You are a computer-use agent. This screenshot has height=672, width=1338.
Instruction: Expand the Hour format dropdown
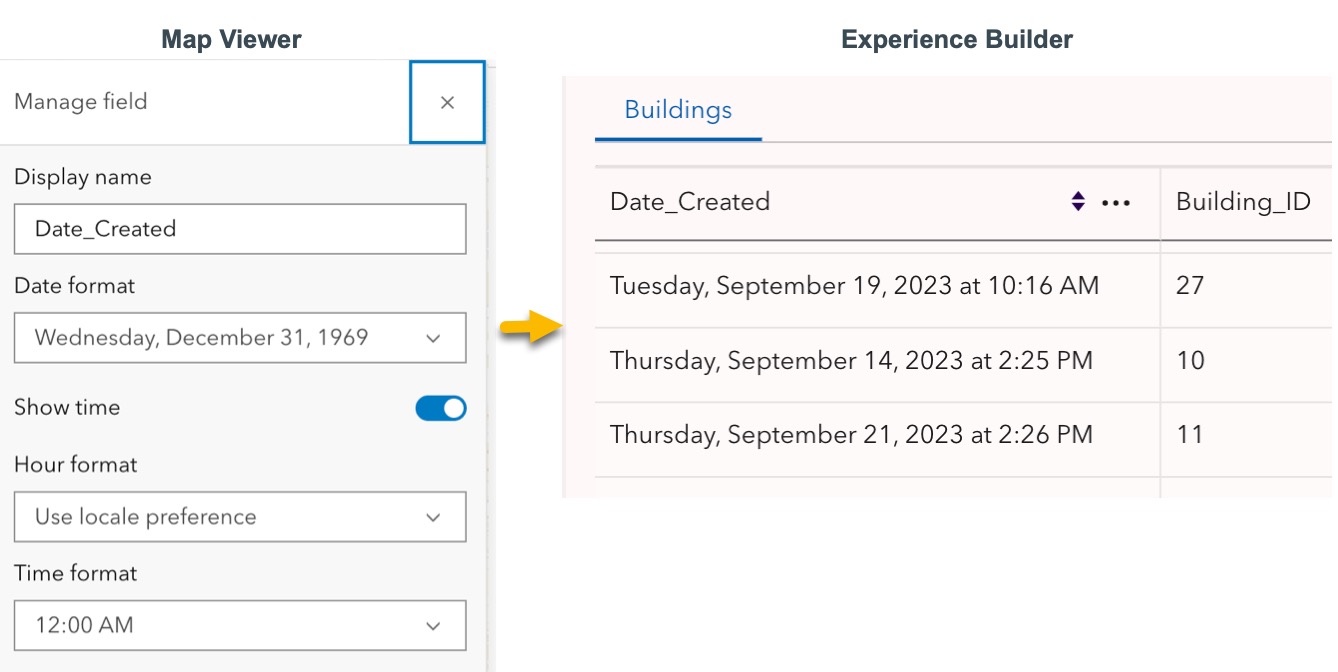pyautogui.click(x=240, y=517)
